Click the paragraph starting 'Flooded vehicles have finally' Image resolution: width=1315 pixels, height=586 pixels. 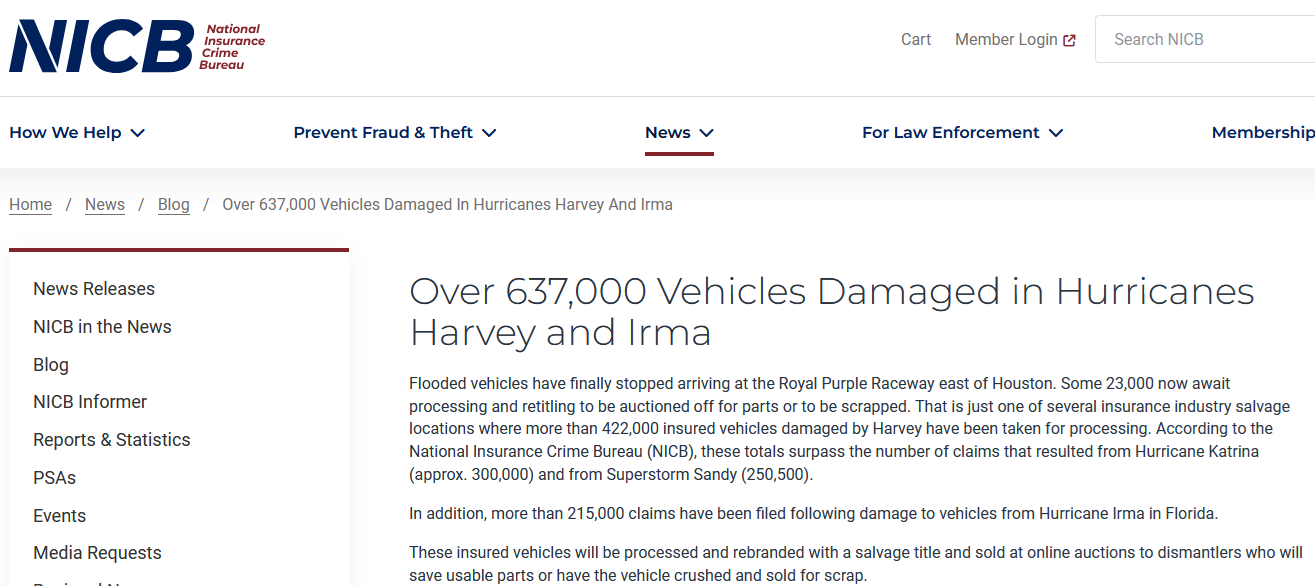pyautogui.click(x=850, y=429)
